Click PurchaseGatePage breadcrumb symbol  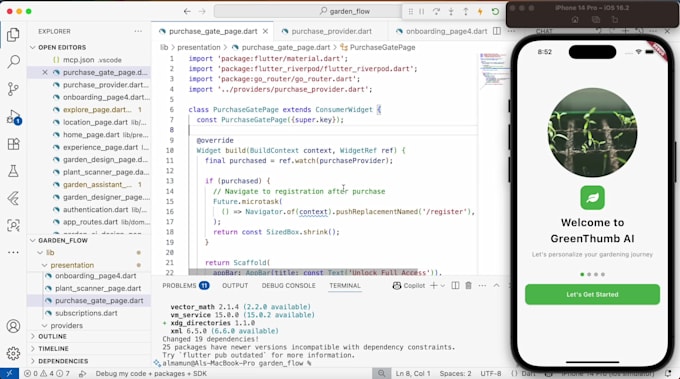382,47
